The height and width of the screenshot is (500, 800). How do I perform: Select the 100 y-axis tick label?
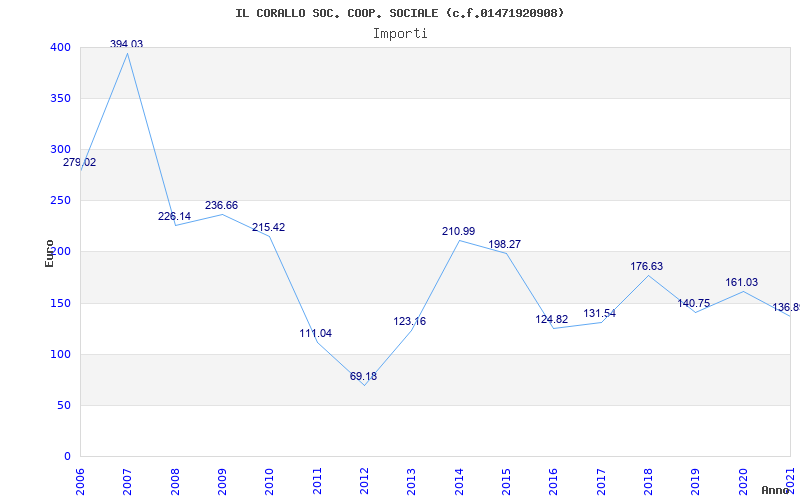pos(60,355)
